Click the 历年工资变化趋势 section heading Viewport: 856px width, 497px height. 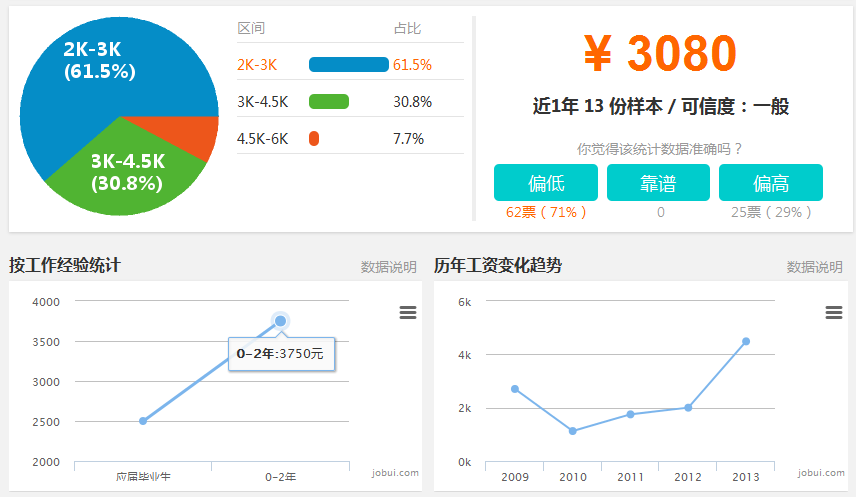click(x=498, y=265)
